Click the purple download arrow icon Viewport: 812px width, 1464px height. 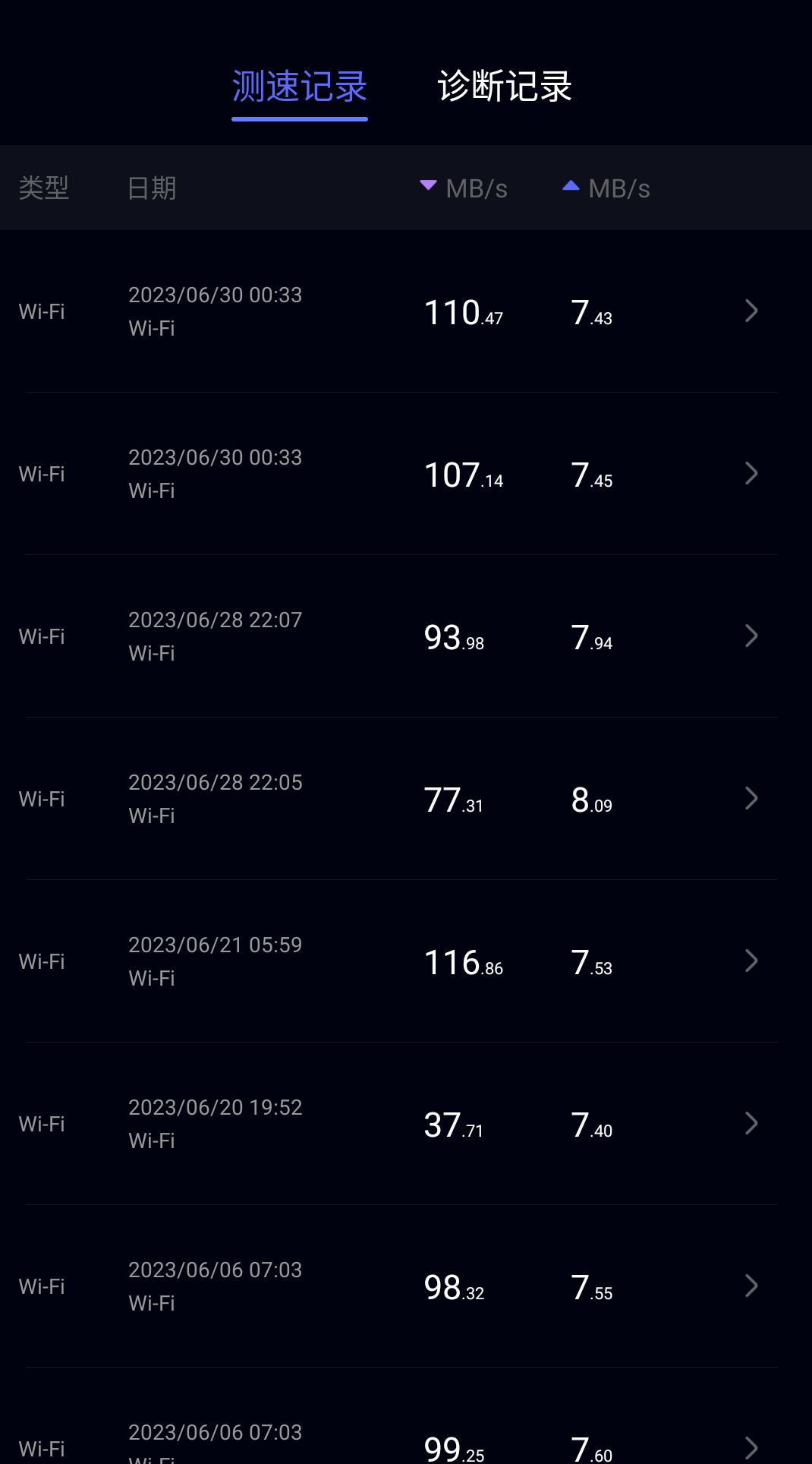(428, 186)
